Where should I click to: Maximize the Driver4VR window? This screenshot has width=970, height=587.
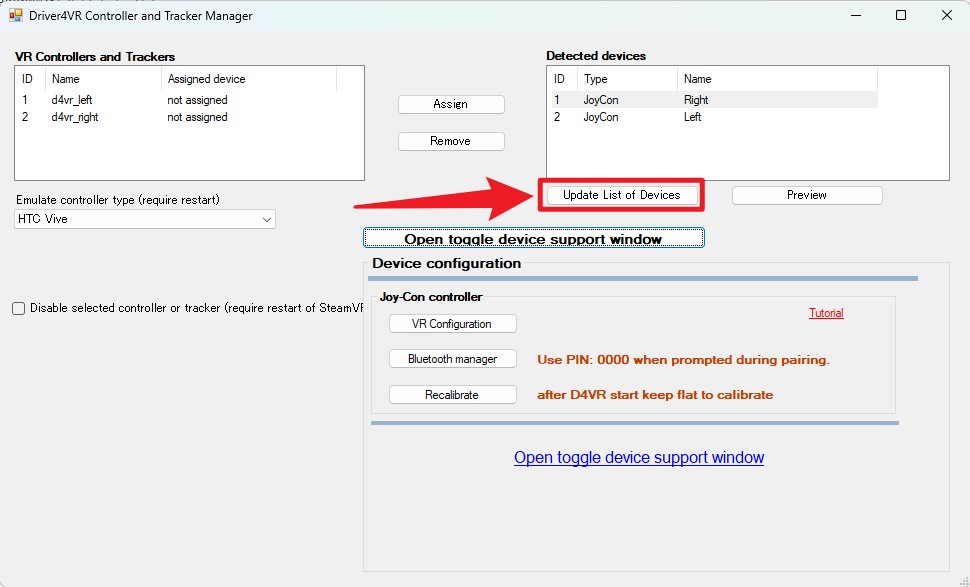[x=901, y=15]
